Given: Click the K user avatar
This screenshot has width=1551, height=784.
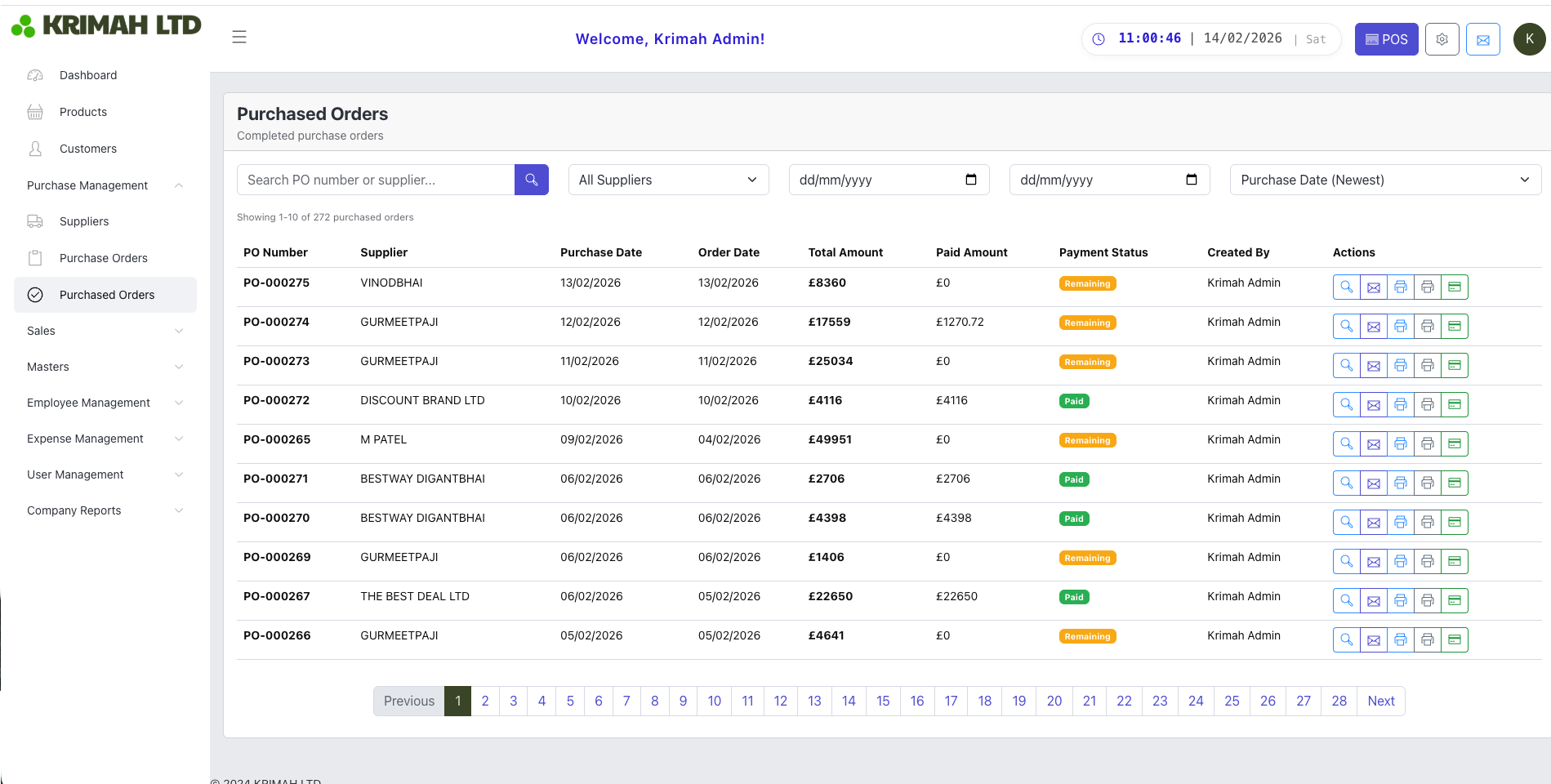Looking at the screenshot, I should coord(1529,39).
